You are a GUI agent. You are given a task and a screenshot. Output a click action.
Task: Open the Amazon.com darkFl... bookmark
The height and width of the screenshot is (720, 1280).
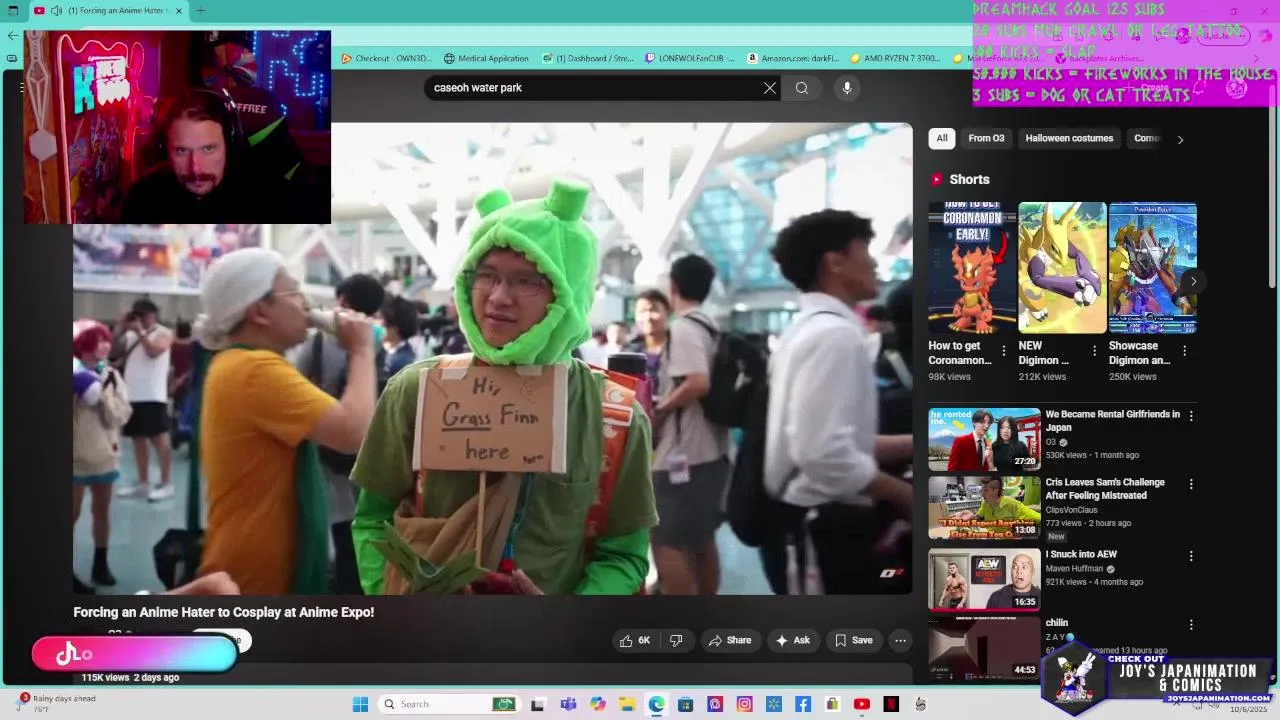tap(793, 58)
